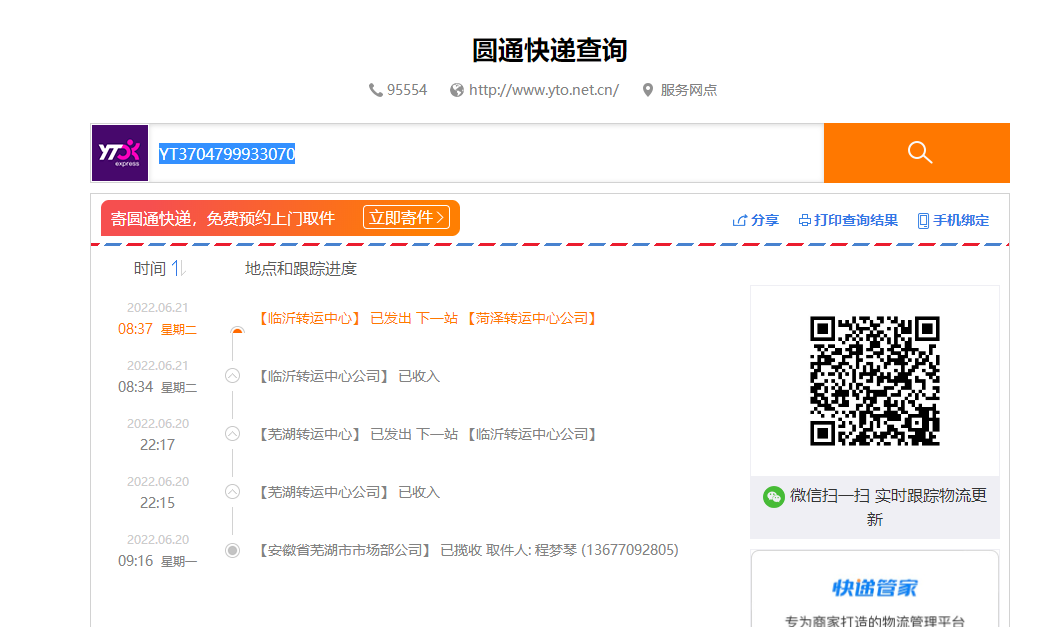
Task: Click the timeline marker for 22:17 entry
Action: click(232, 434)
